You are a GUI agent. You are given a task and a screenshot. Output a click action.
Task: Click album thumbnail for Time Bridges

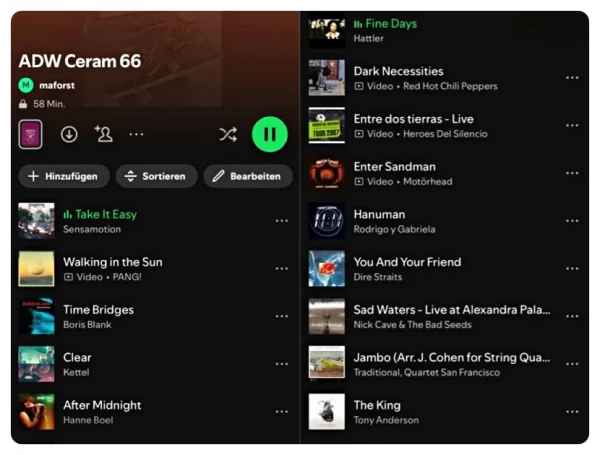(36, 316)
